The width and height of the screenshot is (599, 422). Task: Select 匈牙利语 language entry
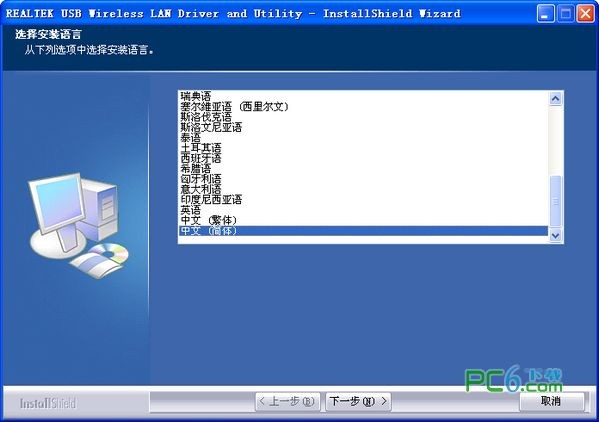tap(364, 178)
